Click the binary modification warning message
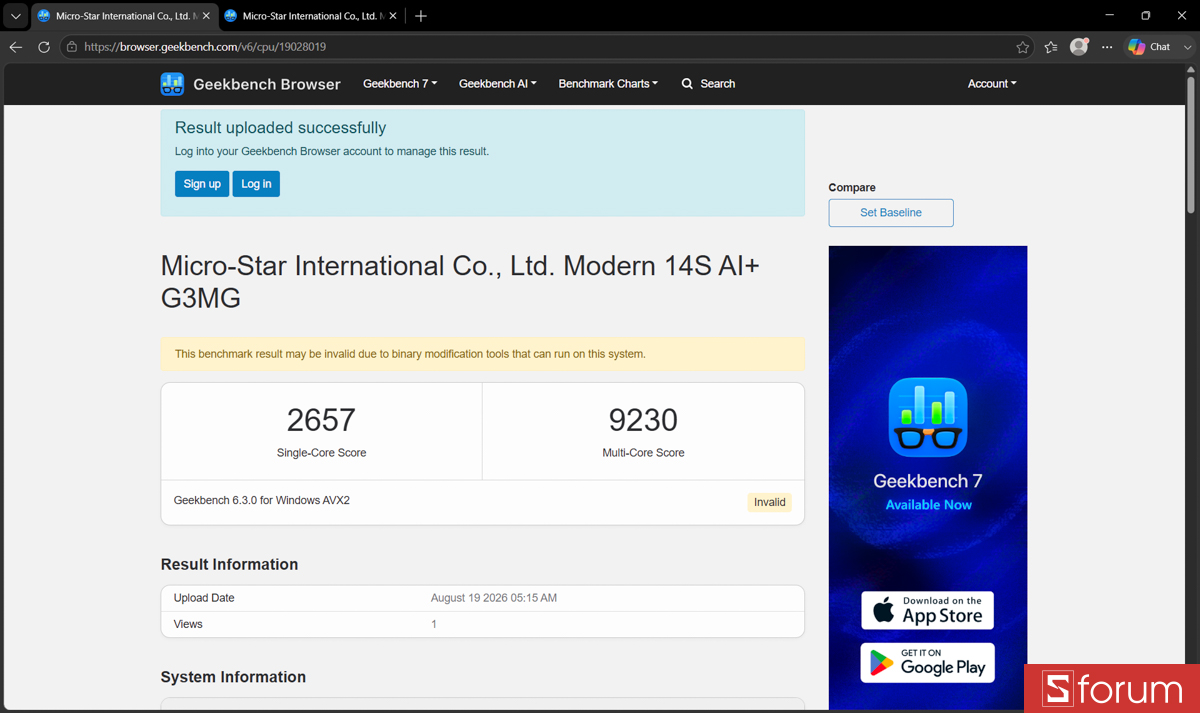 click(410, 354)
